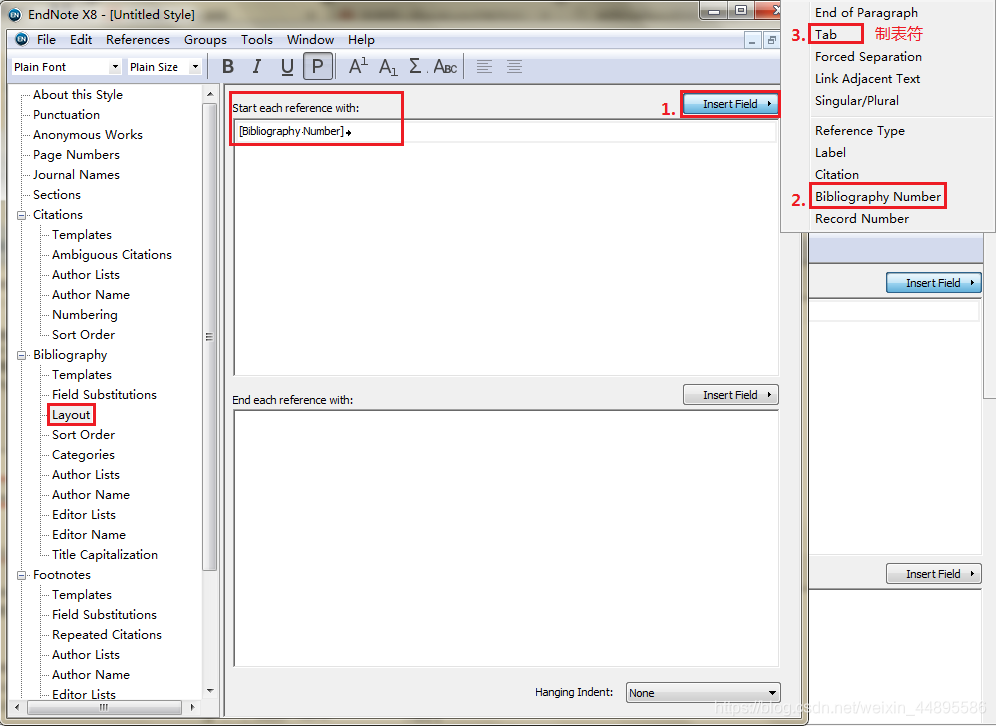Open the Hanging Indent dropdown
Viewport: 996px width, 726px height.
tap(703, 692)
